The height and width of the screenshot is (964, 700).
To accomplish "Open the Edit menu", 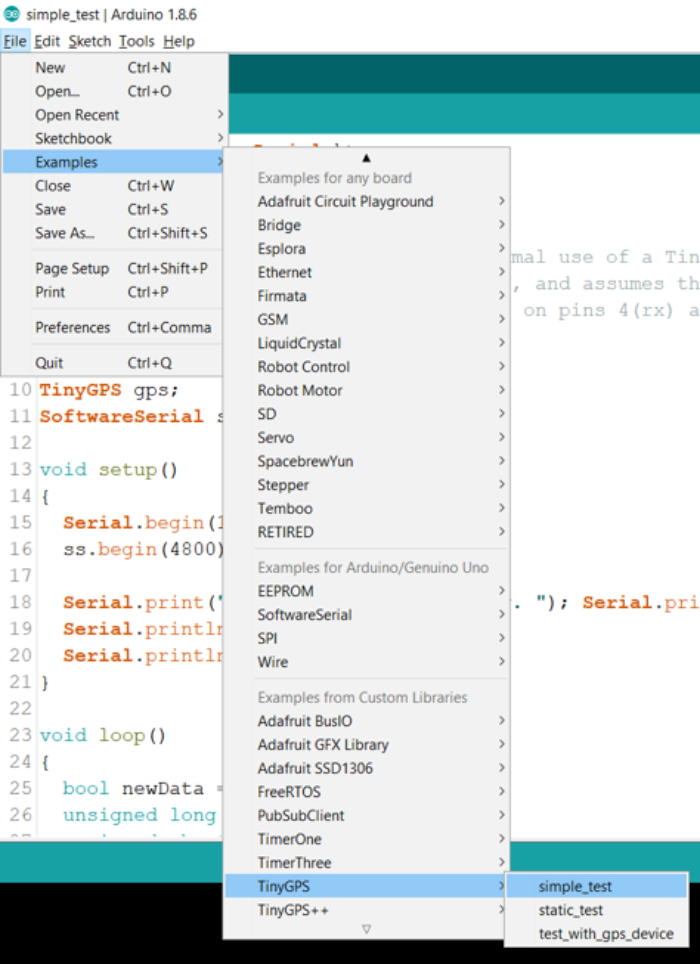I will pos(47,41).
